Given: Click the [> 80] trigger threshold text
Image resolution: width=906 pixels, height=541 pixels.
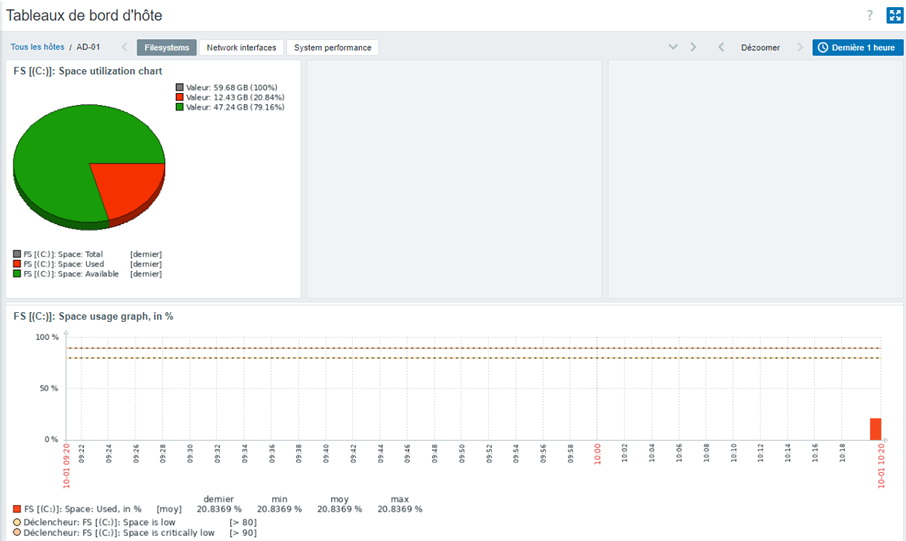Looking at the screenshot, I should 243,523.
